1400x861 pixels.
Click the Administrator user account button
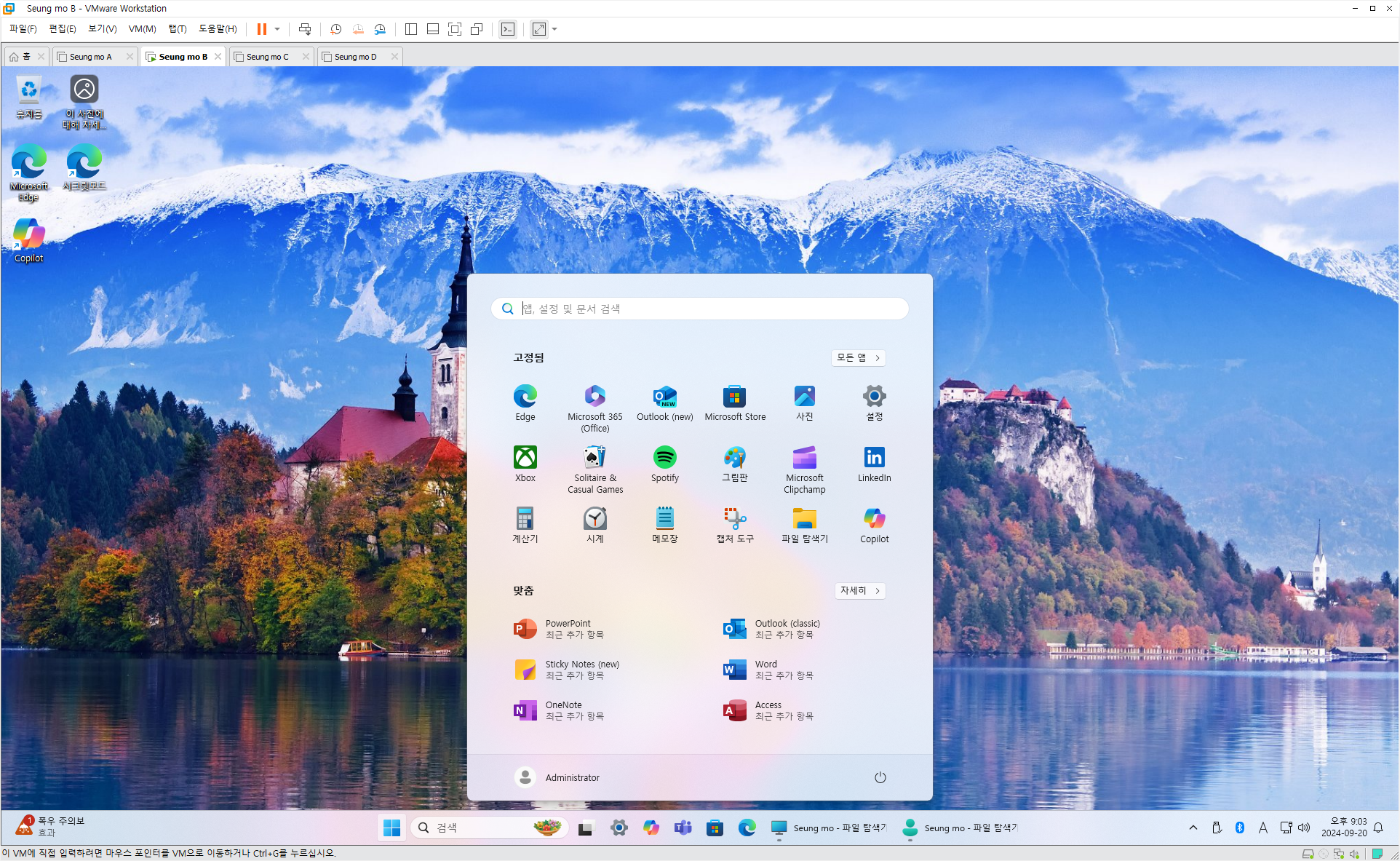pyautogui.click(x=557, y=777)
